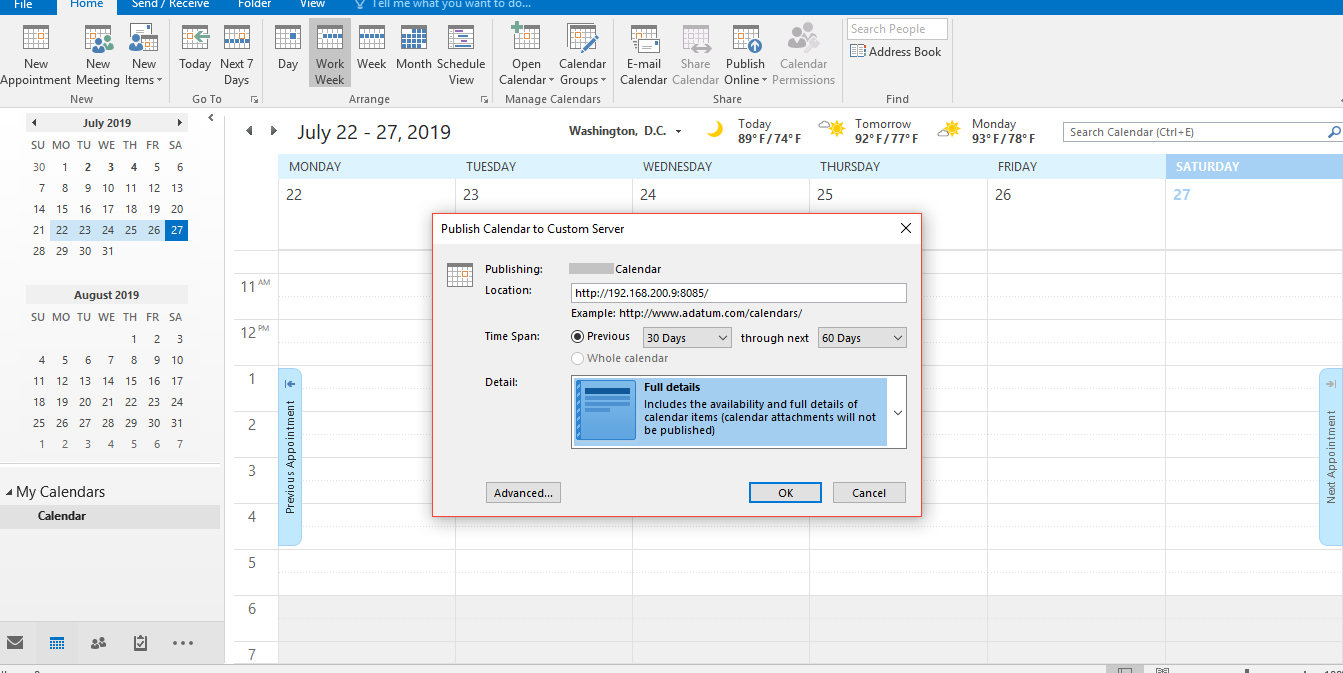Viewport: 1343px width, 673px height.
Task: Click the Location URL field
Action: (739, 293)
